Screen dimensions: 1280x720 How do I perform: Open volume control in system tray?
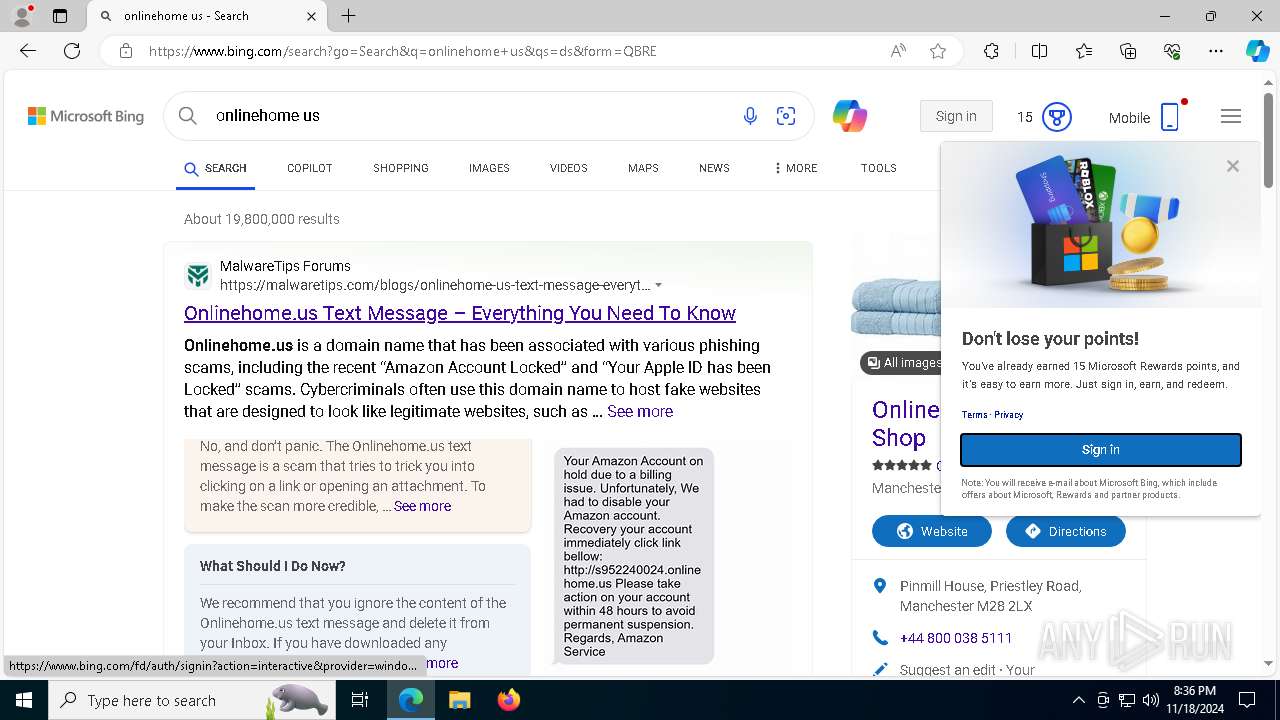[x=1150, y=700]
